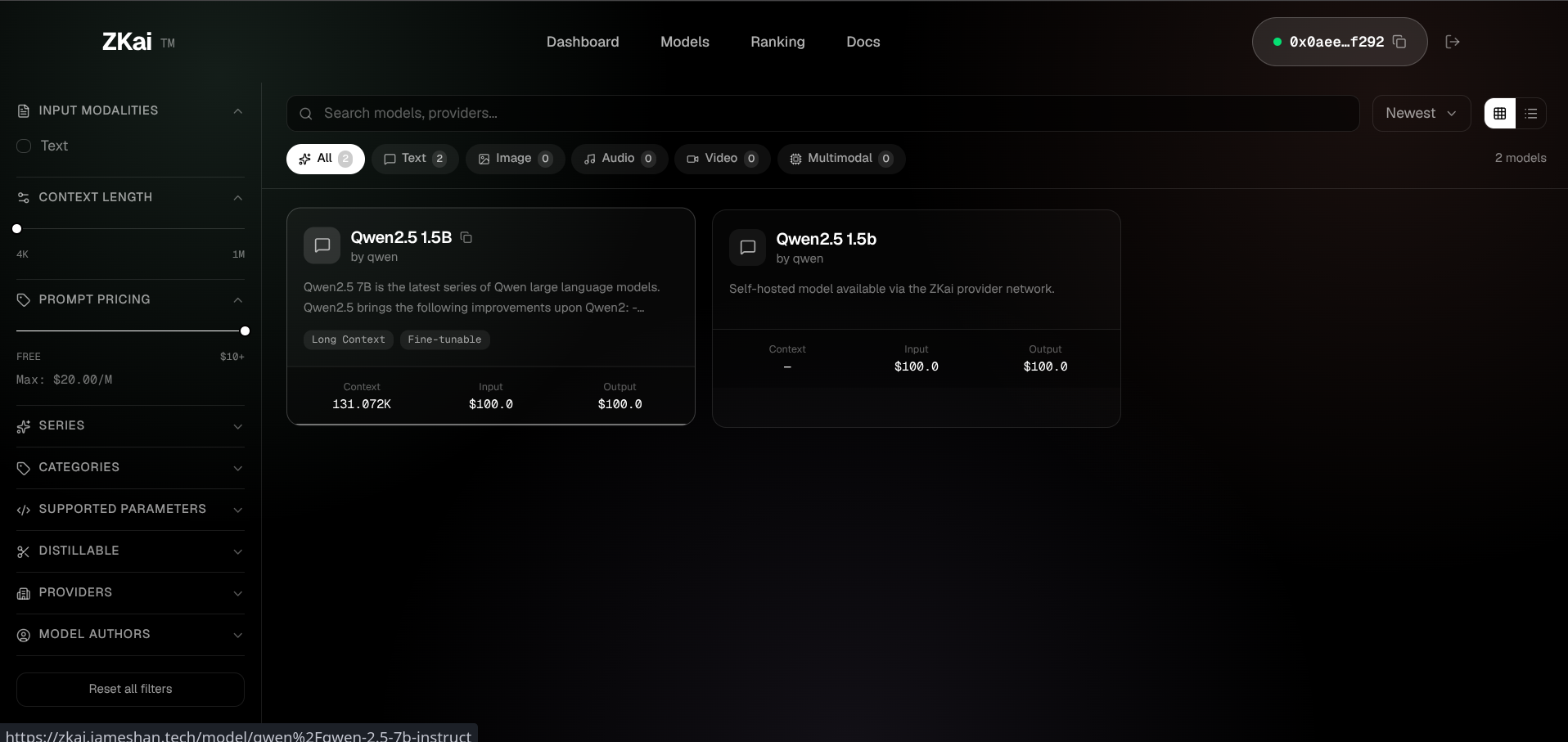
Task: Open the Docs page
Action: coord(863,42)
